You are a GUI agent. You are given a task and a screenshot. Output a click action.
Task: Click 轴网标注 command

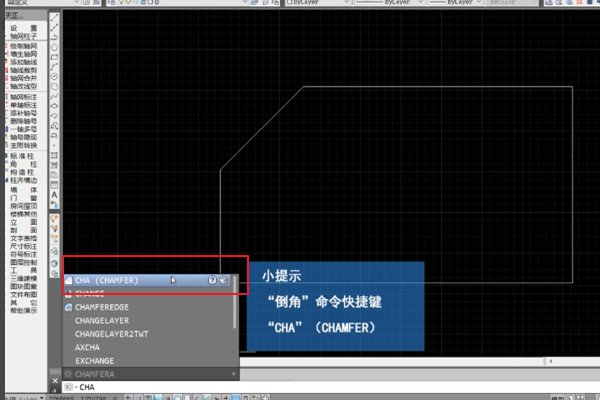coord(24,97)
